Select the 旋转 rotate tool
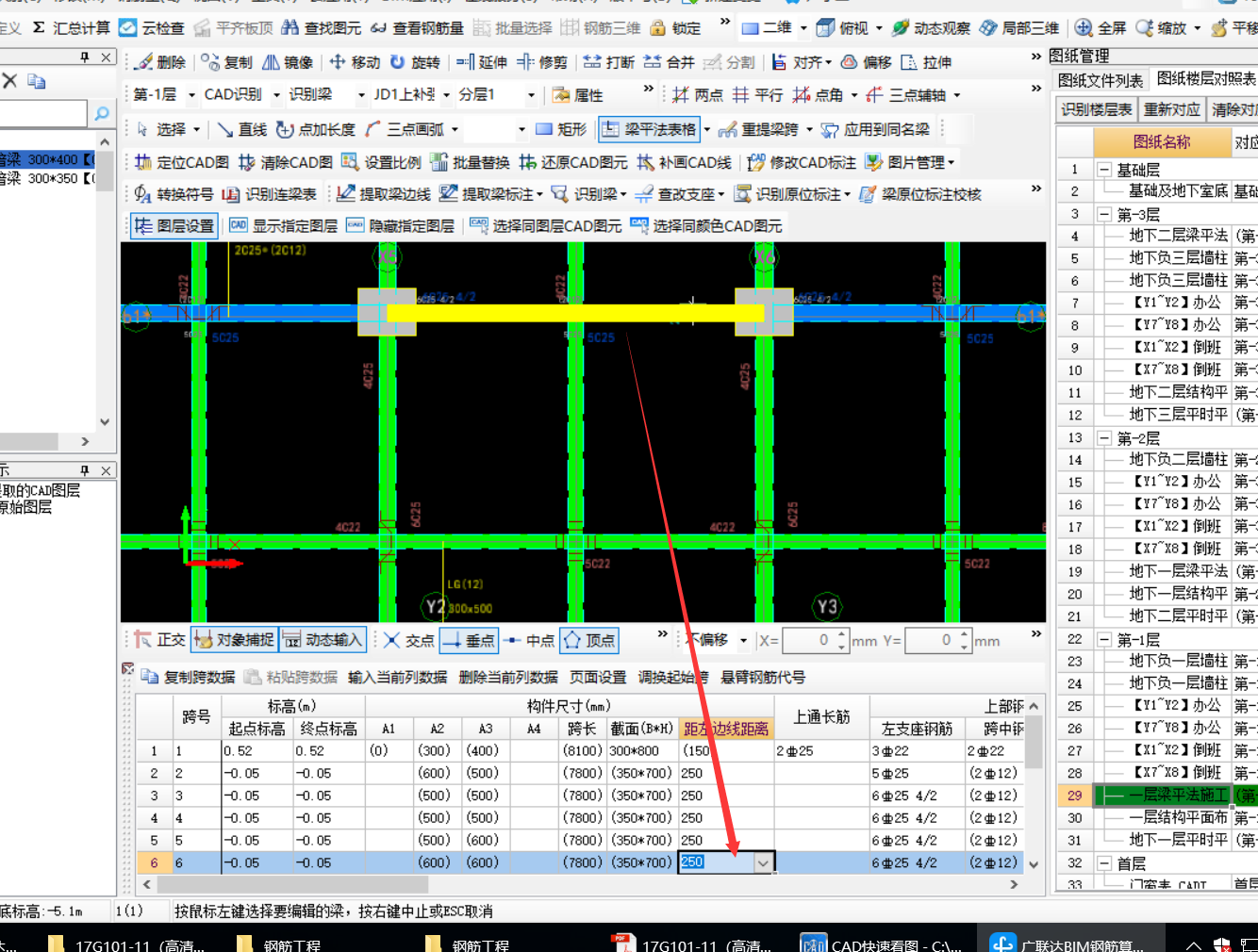This screenshot has width=1258, height=952. (x=415, y=62)
